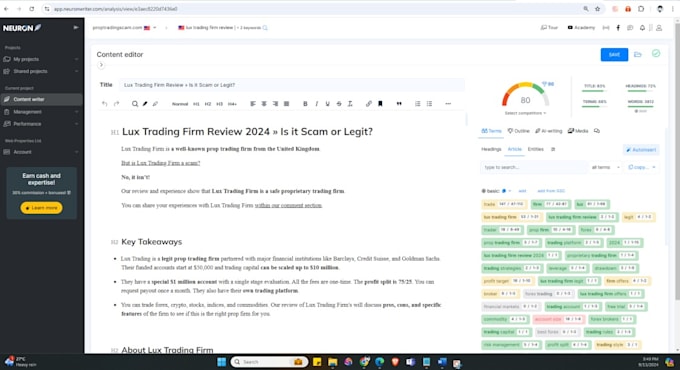Open Select competitors dropdown

point(525,113)
